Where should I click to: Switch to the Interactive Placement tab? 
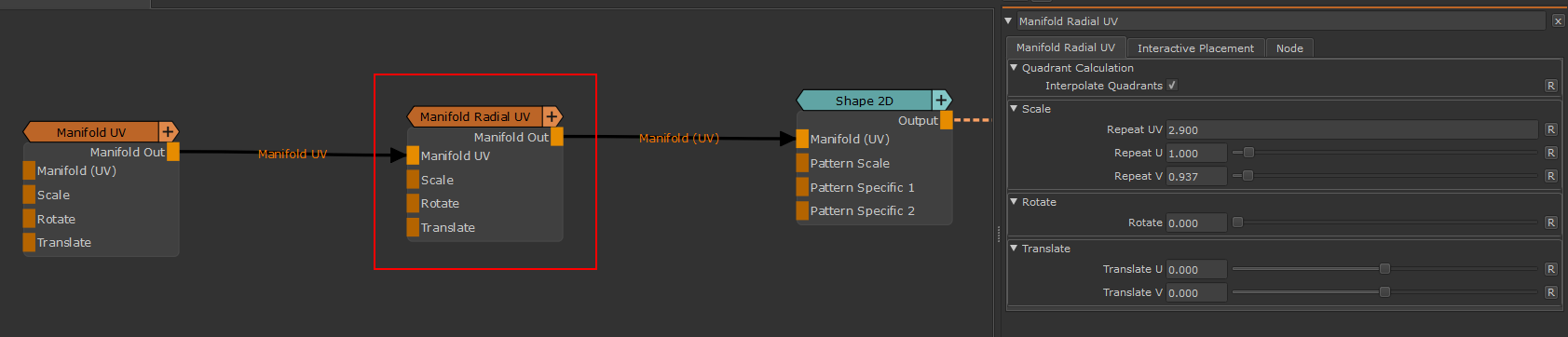point(1195,47)
